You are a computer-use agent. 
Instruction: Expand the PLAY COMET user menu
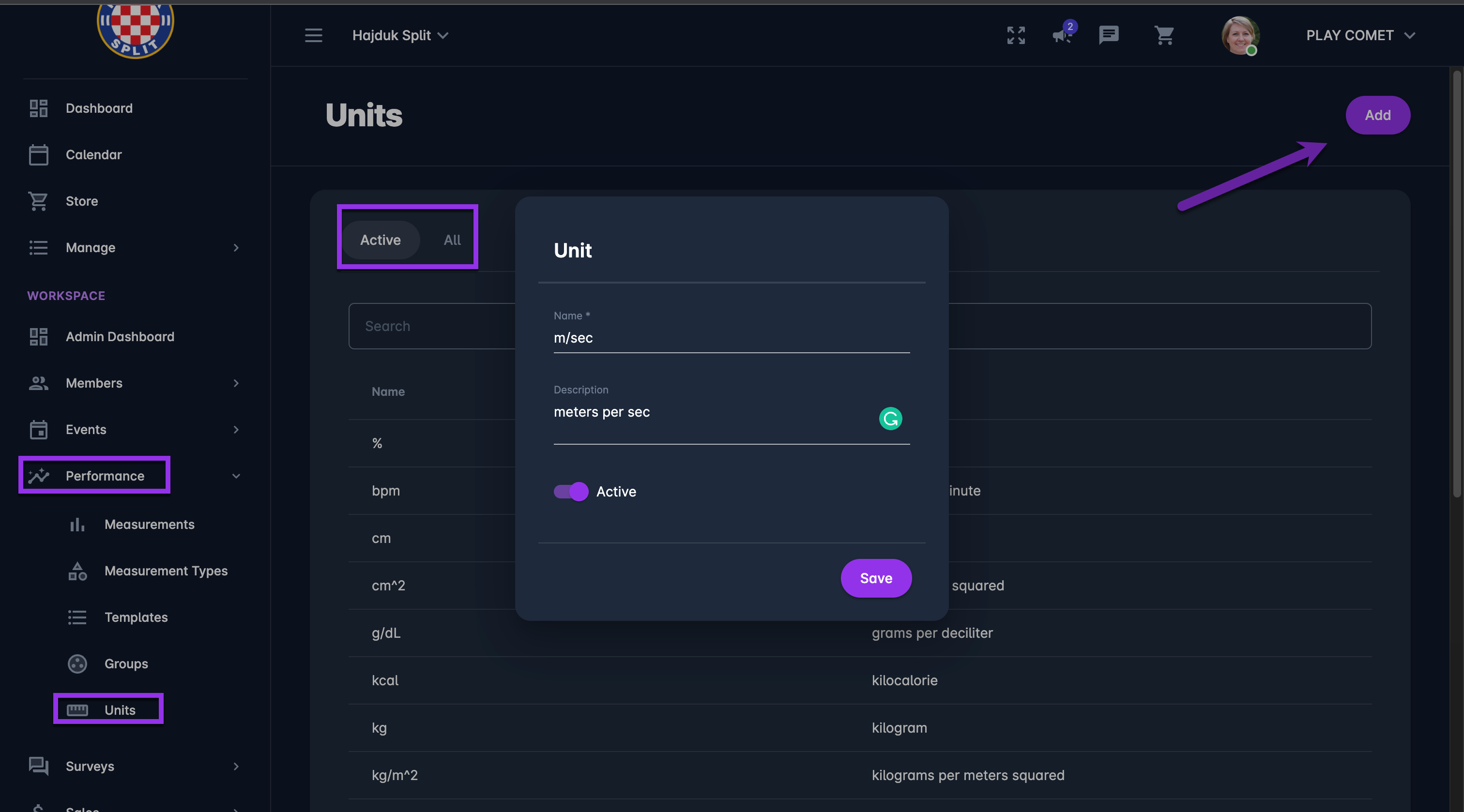pyautogui.click(x=1360, y=35)
